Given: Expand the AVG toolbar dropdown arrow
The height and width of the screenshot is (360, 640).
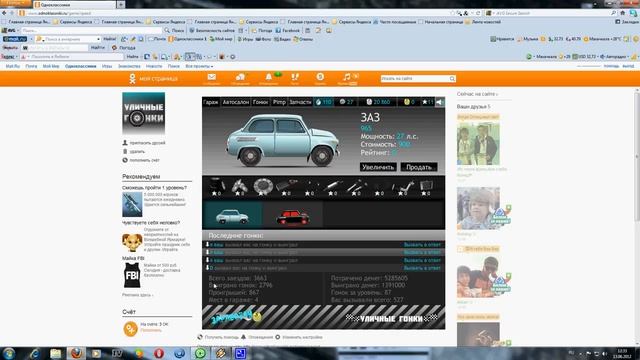Looking at the screenshot, I should [18, 31].
